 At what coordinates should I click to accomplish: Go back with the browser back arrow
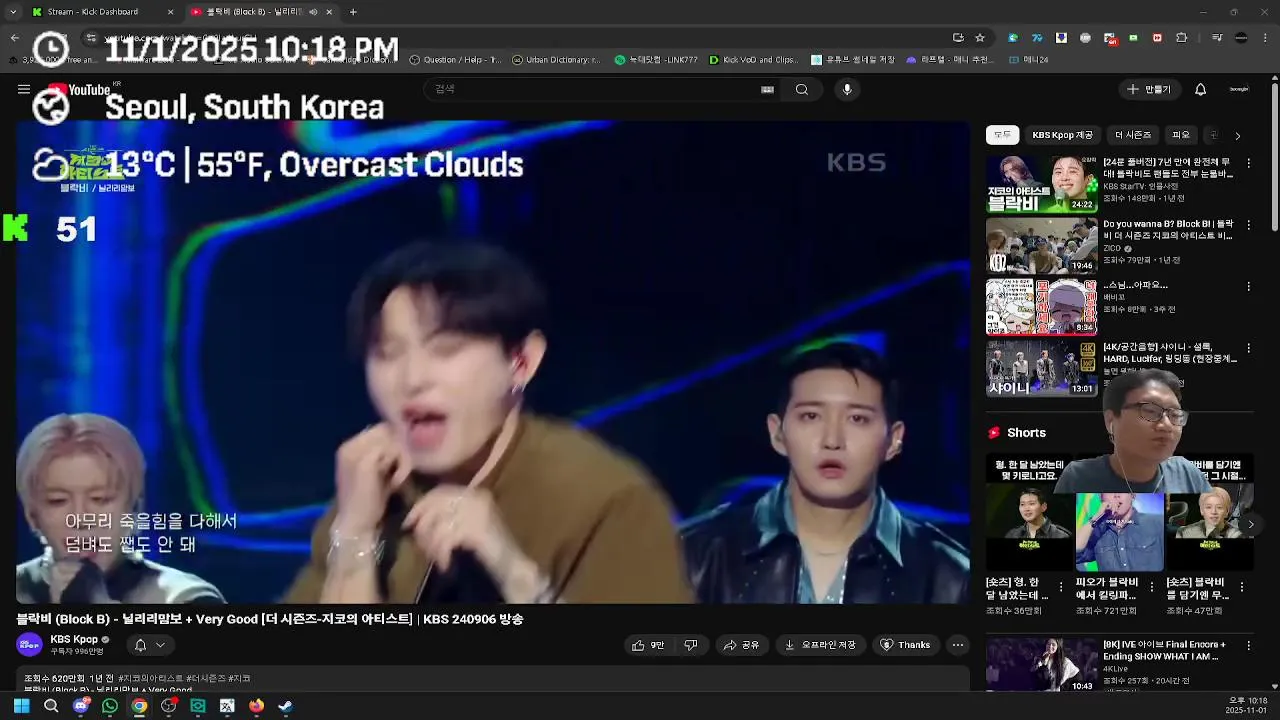point(14,38)
